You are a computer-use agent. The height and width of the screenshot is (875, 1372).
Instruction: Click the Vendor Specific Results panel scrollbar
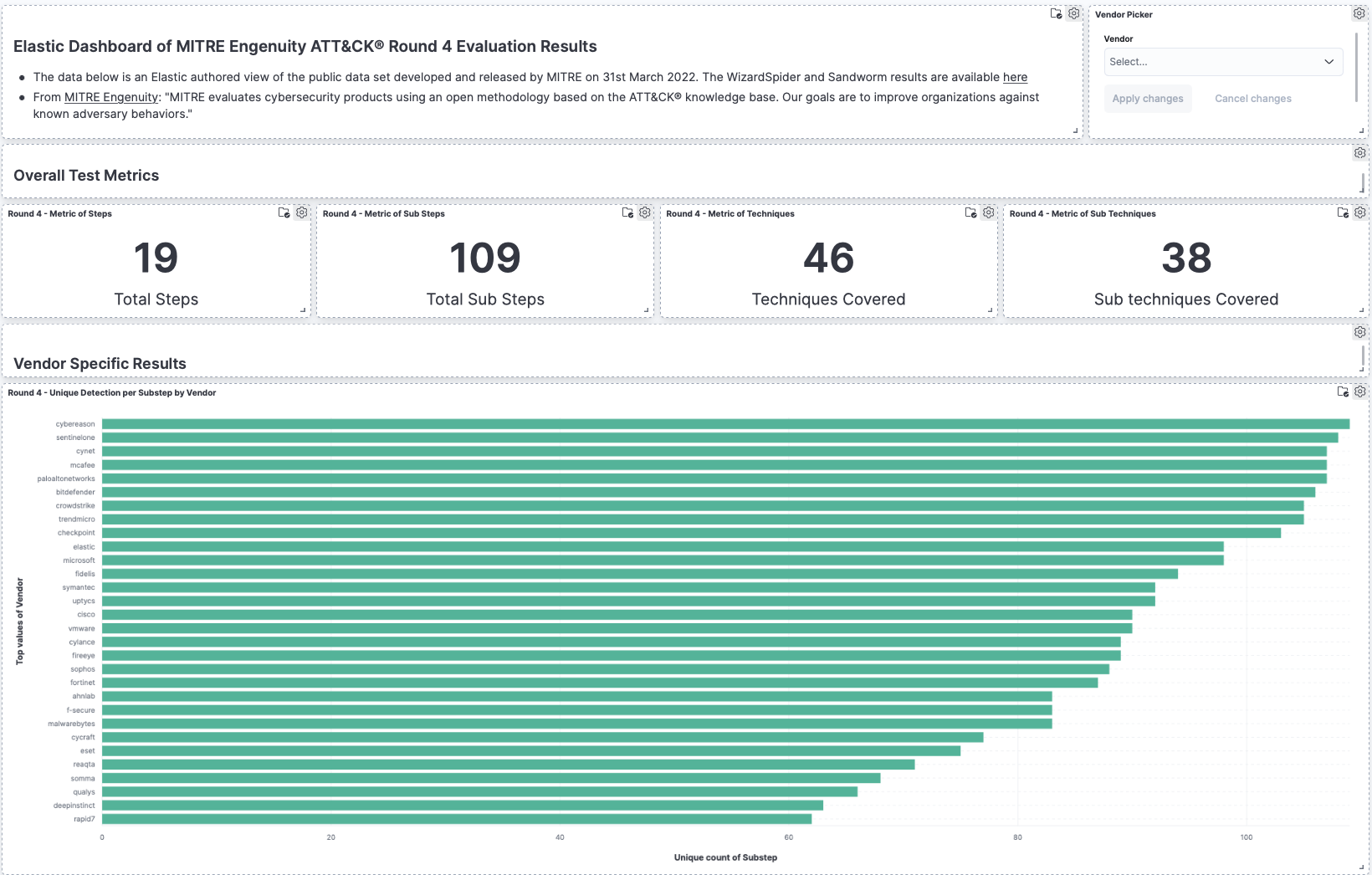click(x=1362, y=358)
